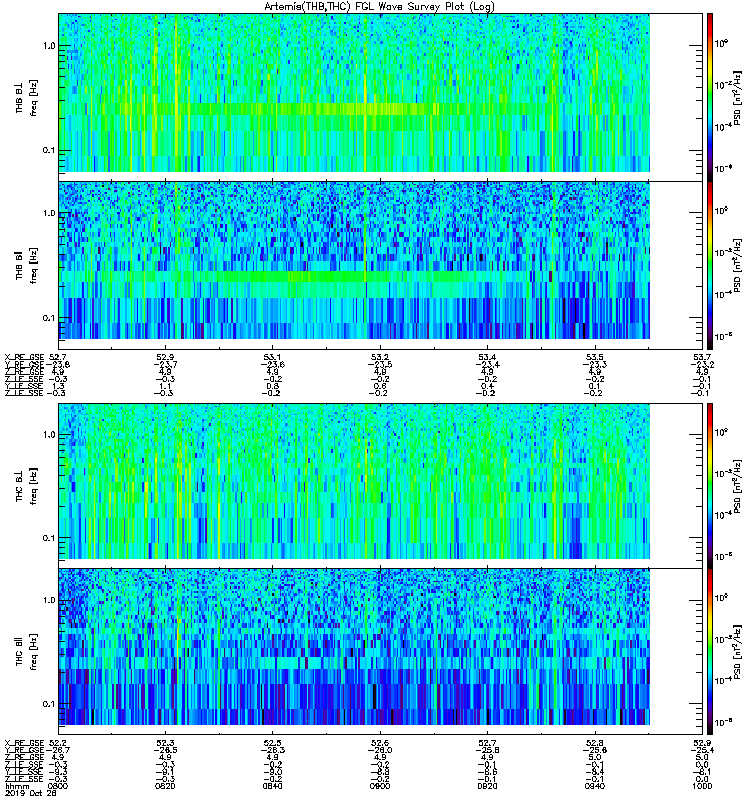The width and height of the screenshot is (750, 800).
Task: Click the upper X_RE_GSE row label under THB panels
Action: (24, 357)
